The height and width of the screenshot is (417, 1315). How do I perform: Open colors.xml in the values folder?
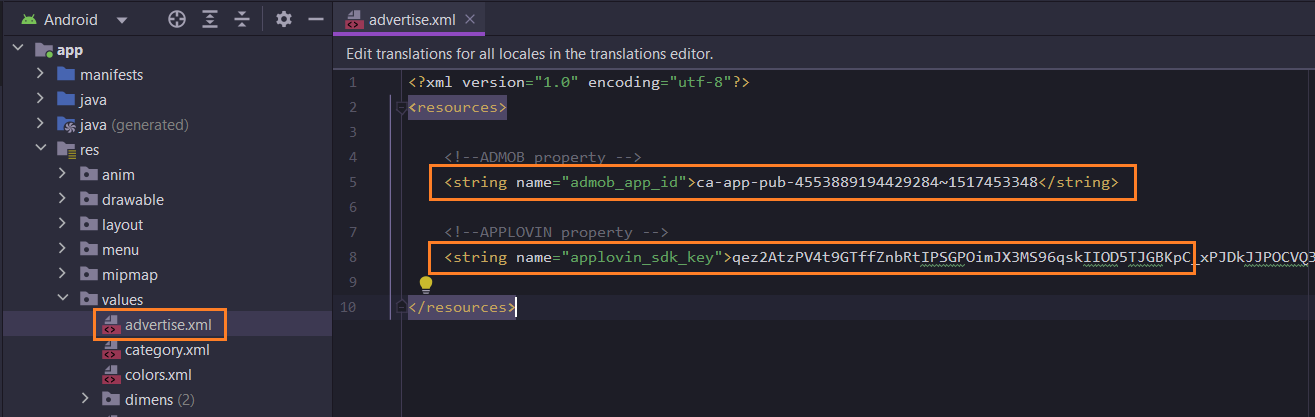click(158, 375)
